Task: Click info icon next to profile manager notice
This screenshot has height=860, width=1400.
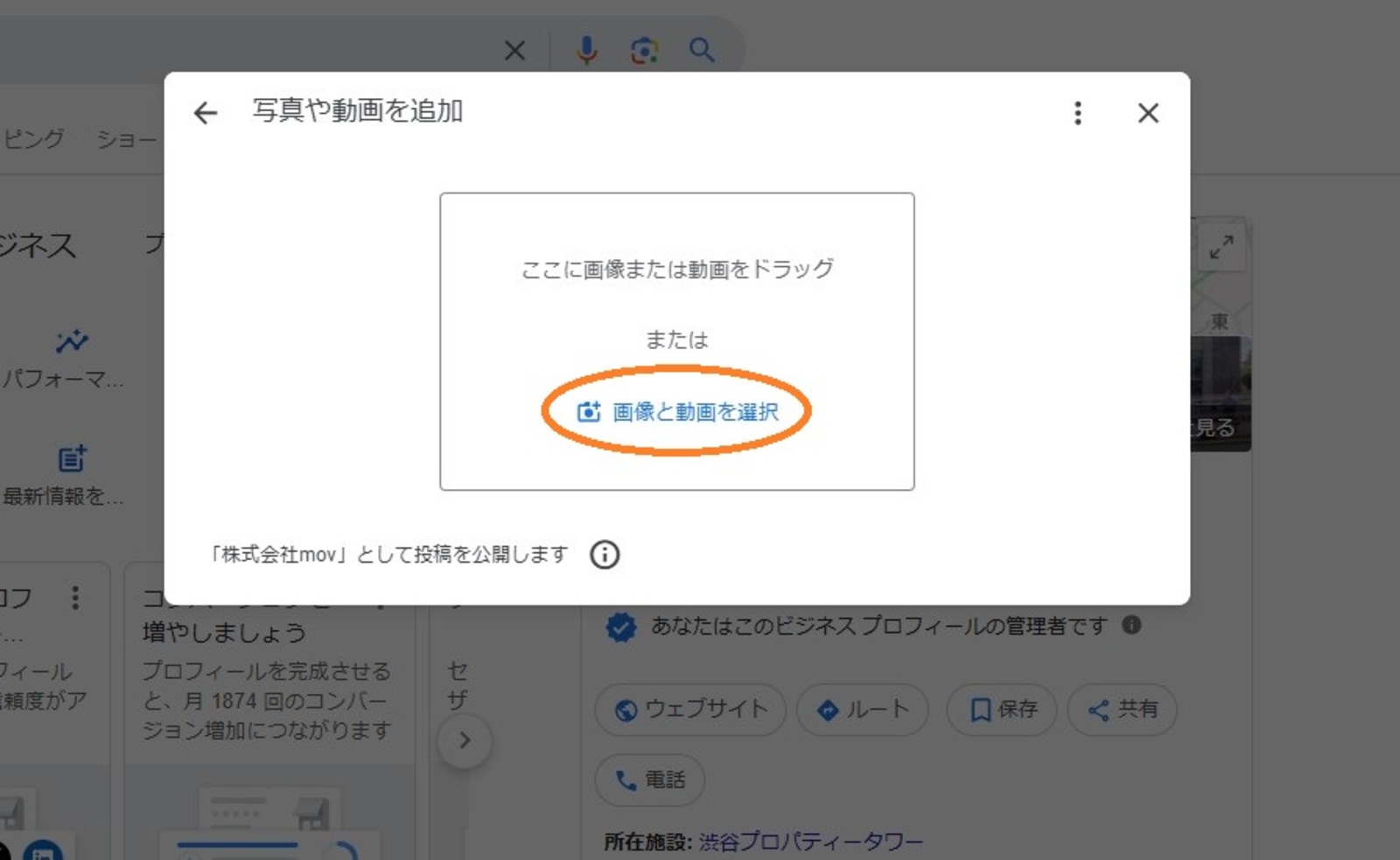Action: click(1131, 625)
